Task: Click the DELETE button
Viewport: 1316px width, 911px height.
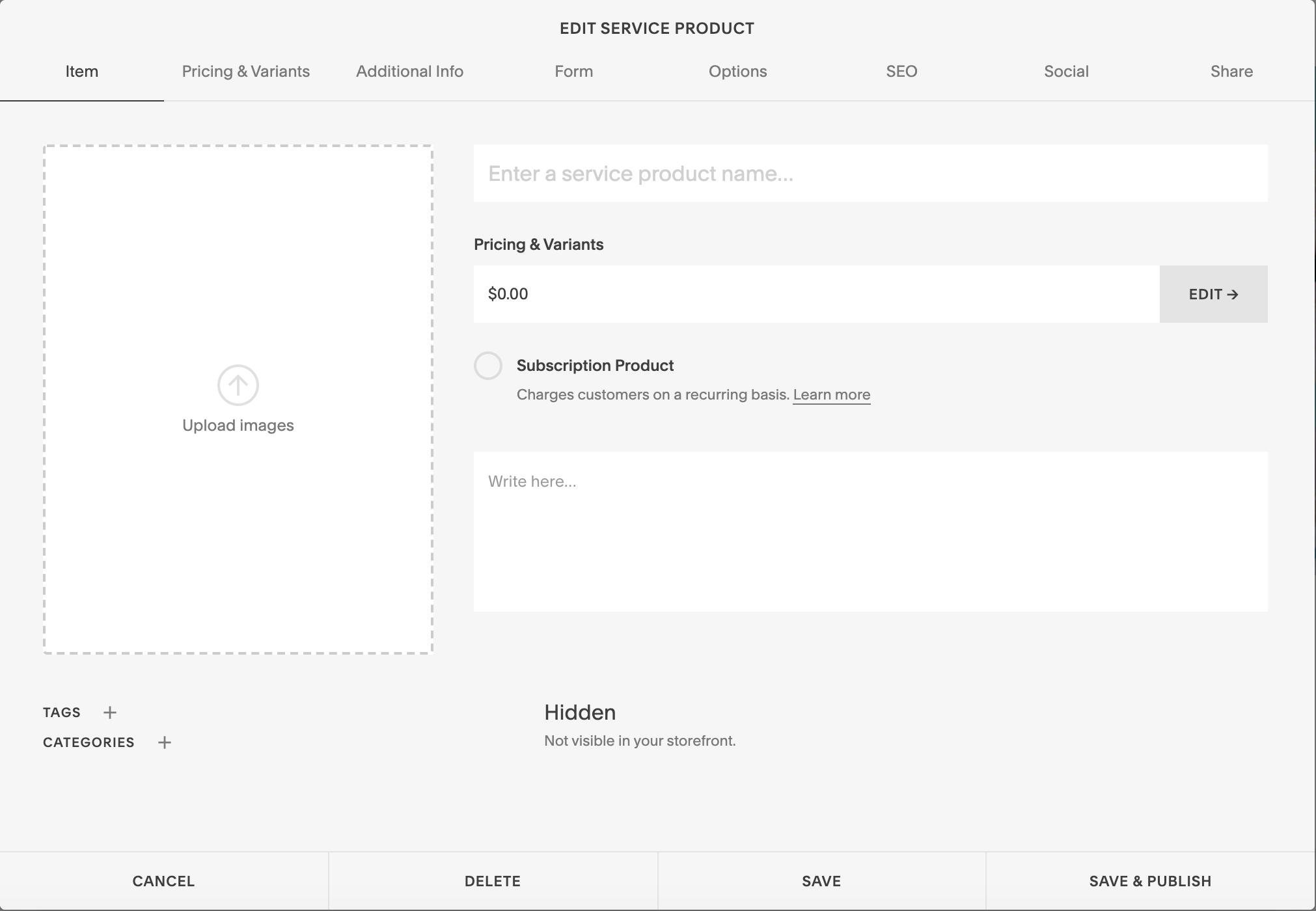Action: coord(493,881)
